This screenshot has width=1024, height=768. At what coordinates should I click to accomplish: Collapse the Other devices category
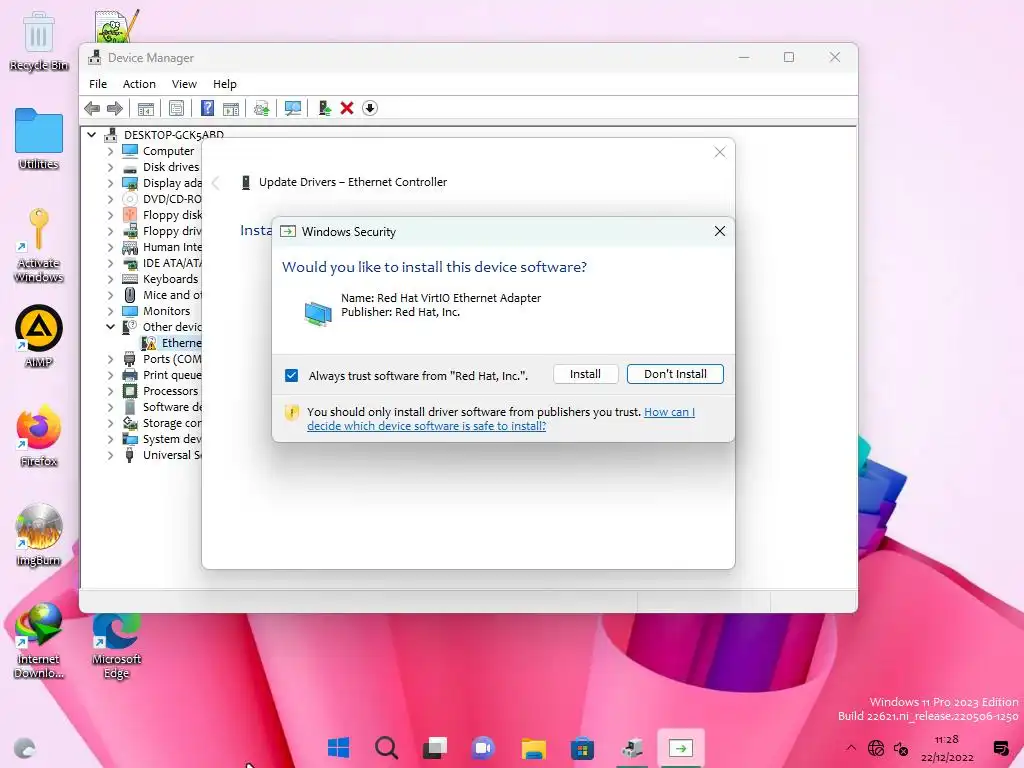[x=110, y=327]
